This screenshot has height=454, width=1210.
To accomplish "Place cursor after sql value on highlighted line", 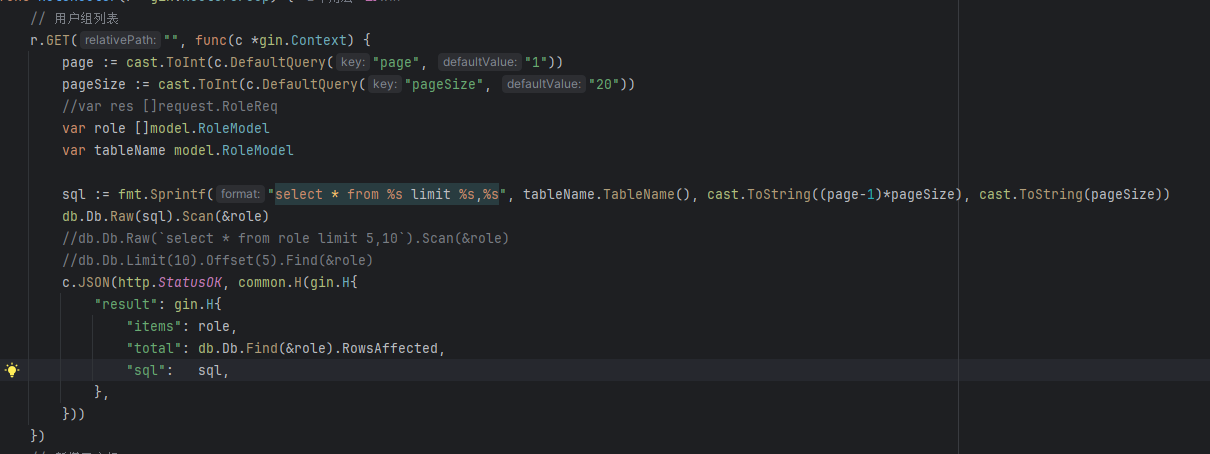I will pyautogui.click(x=231, y=370).
